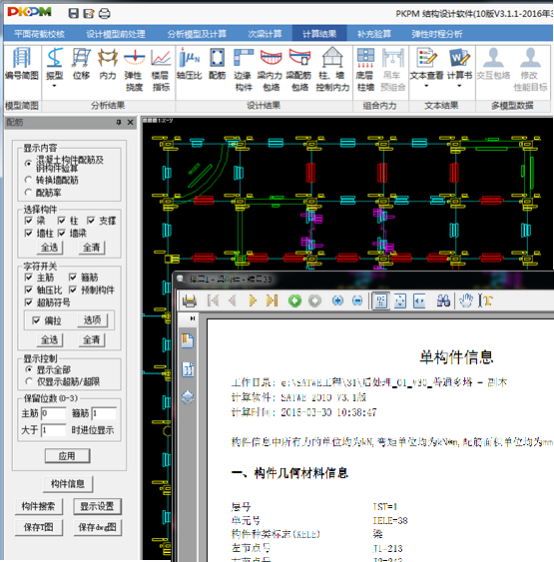This screenshot has width=554, height=562.
Task: Click the 应用 apply button
Action: click(x=67, y=456)
